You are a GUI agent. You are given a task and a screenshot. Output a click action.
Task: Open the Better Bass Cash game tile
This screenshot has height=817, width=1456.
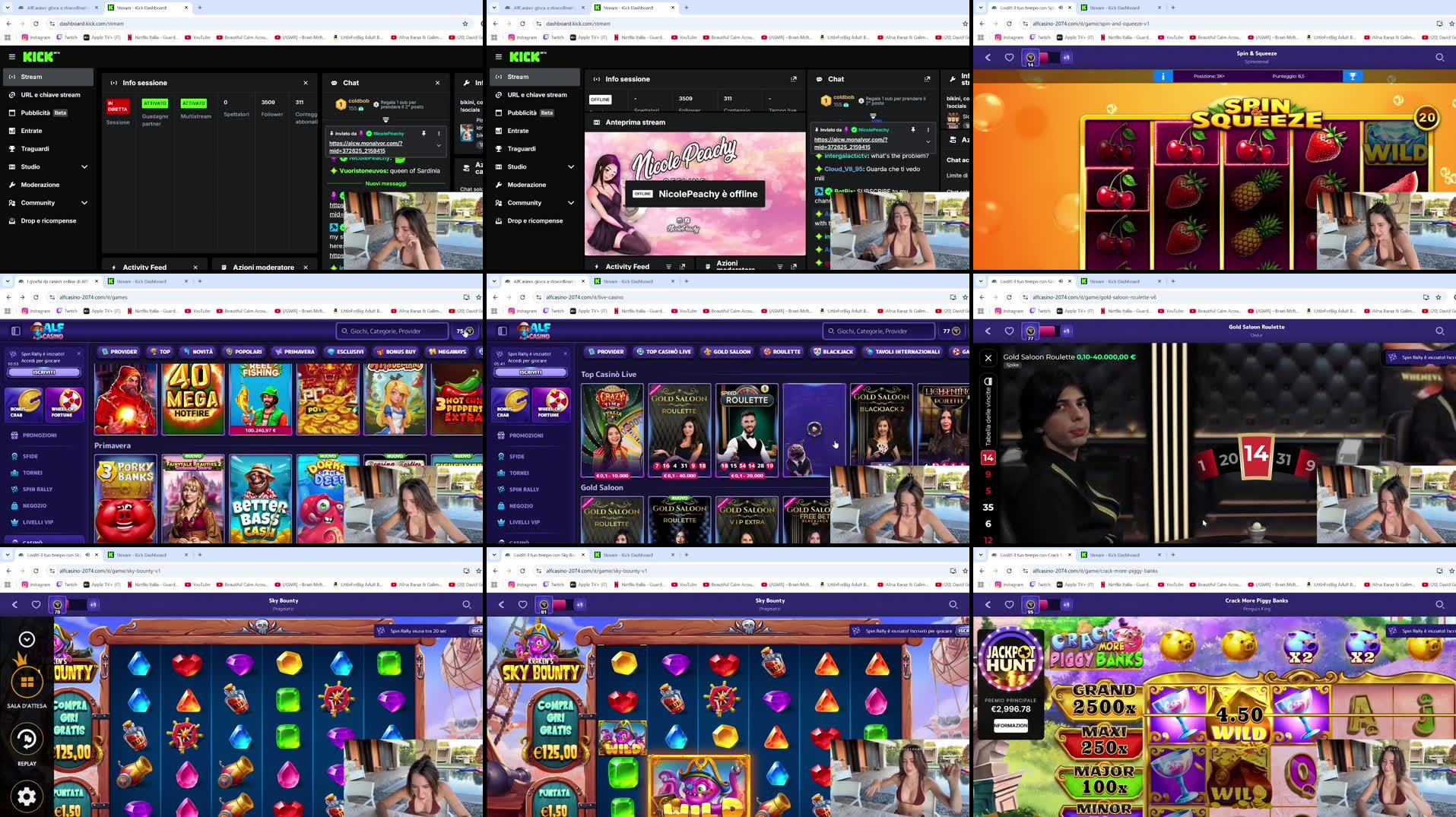coord(260,499)
